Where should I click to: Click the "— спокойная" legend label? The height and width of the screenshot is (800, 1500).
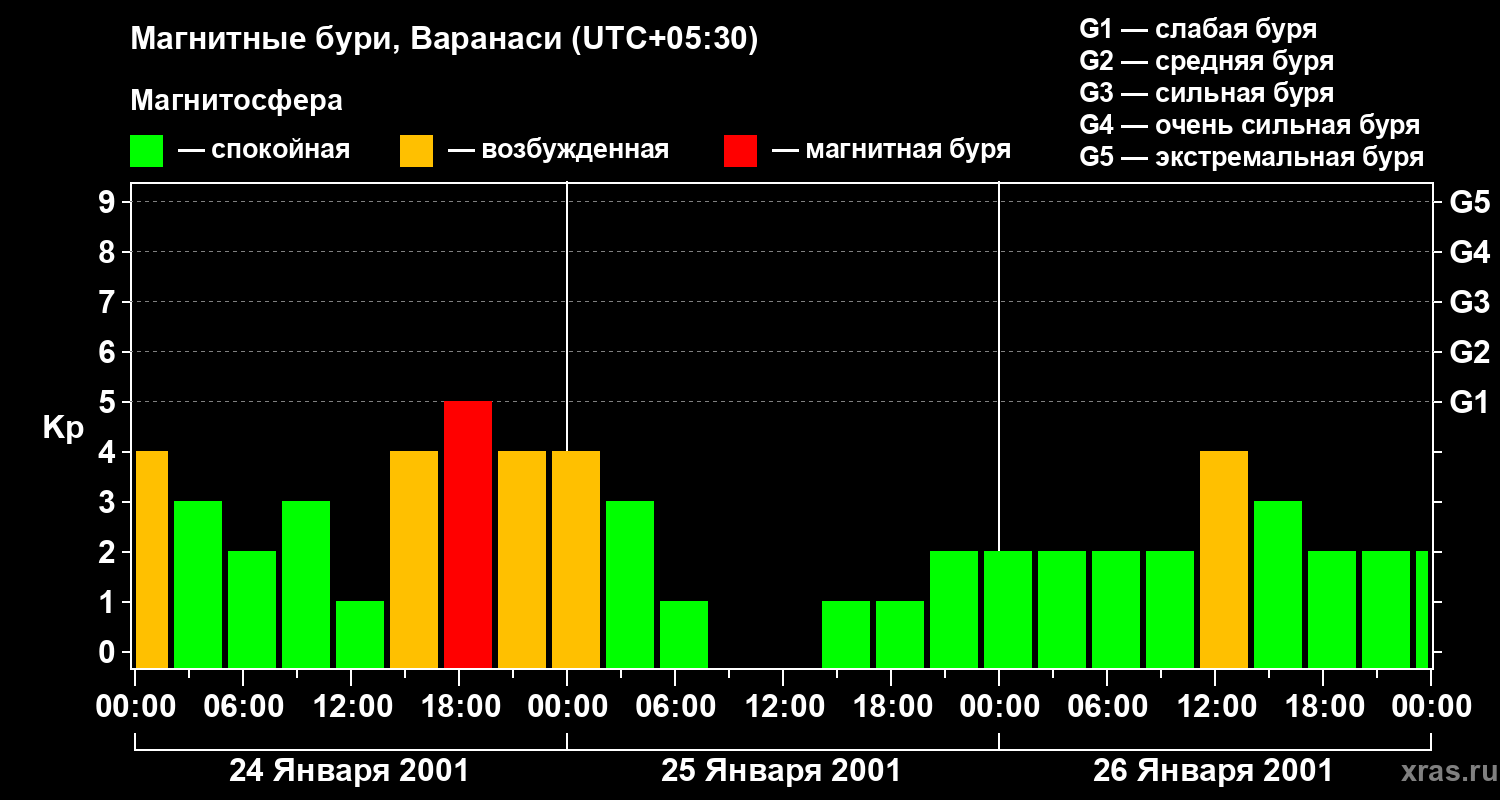click(264, 151)
